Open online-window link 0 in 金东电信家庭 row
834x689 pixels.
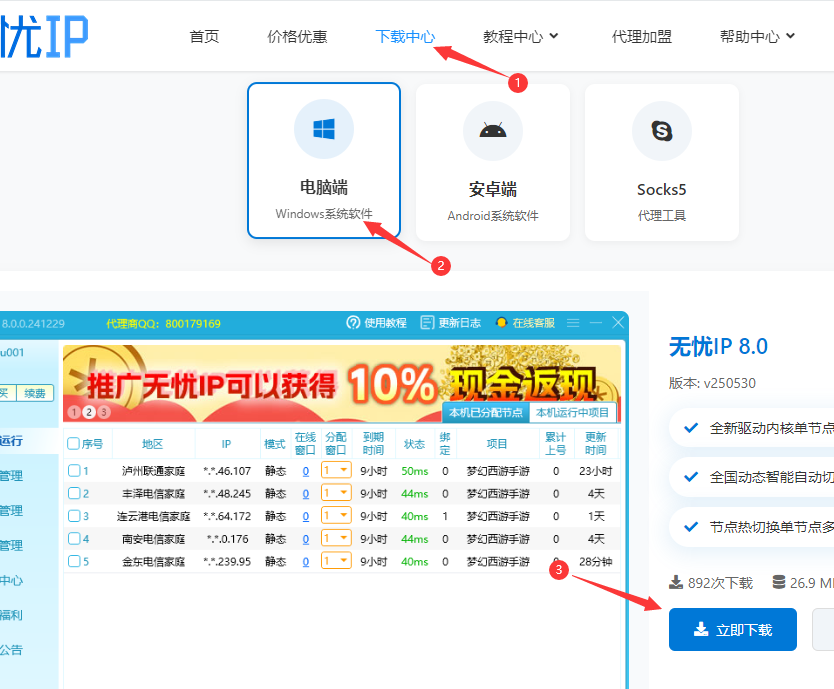pos(306,561)
